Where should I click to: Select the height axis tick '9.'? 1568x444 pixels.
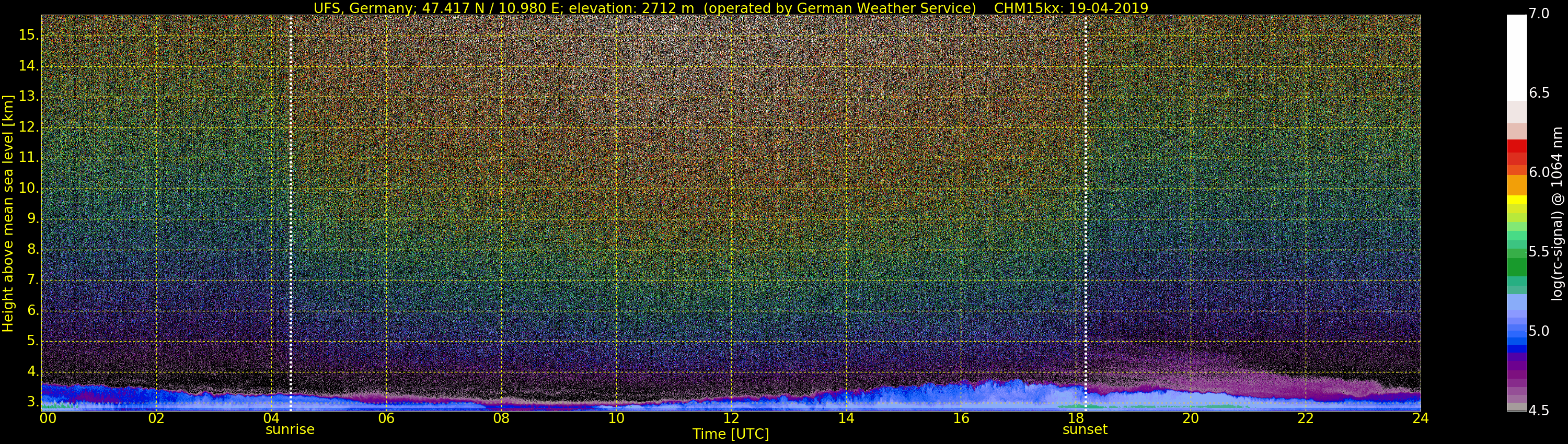pos(32,219)
